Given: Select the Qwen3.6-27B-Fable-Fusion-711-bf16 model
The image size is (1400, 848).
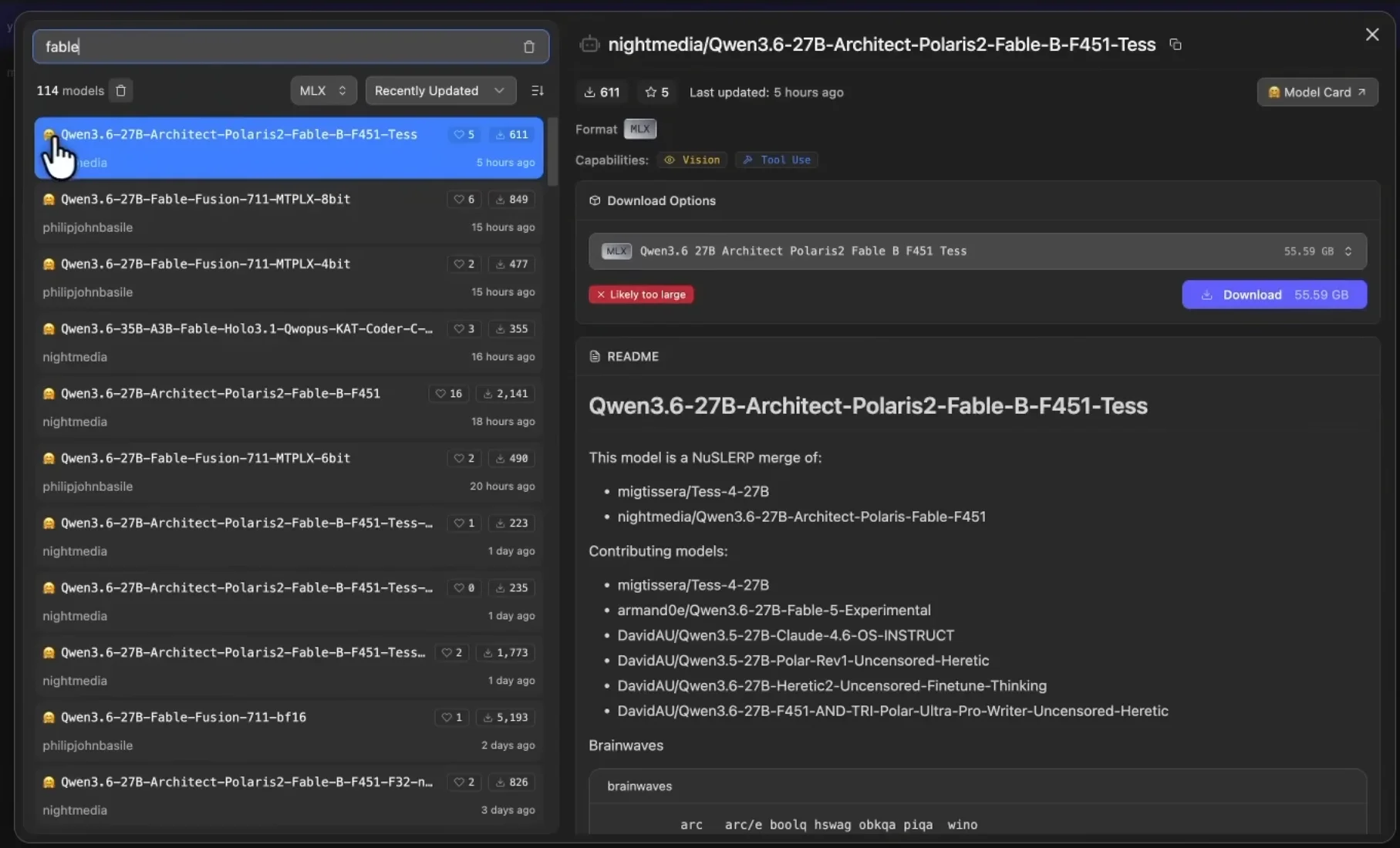Looking at the screenshot, I should pos(288,731).
